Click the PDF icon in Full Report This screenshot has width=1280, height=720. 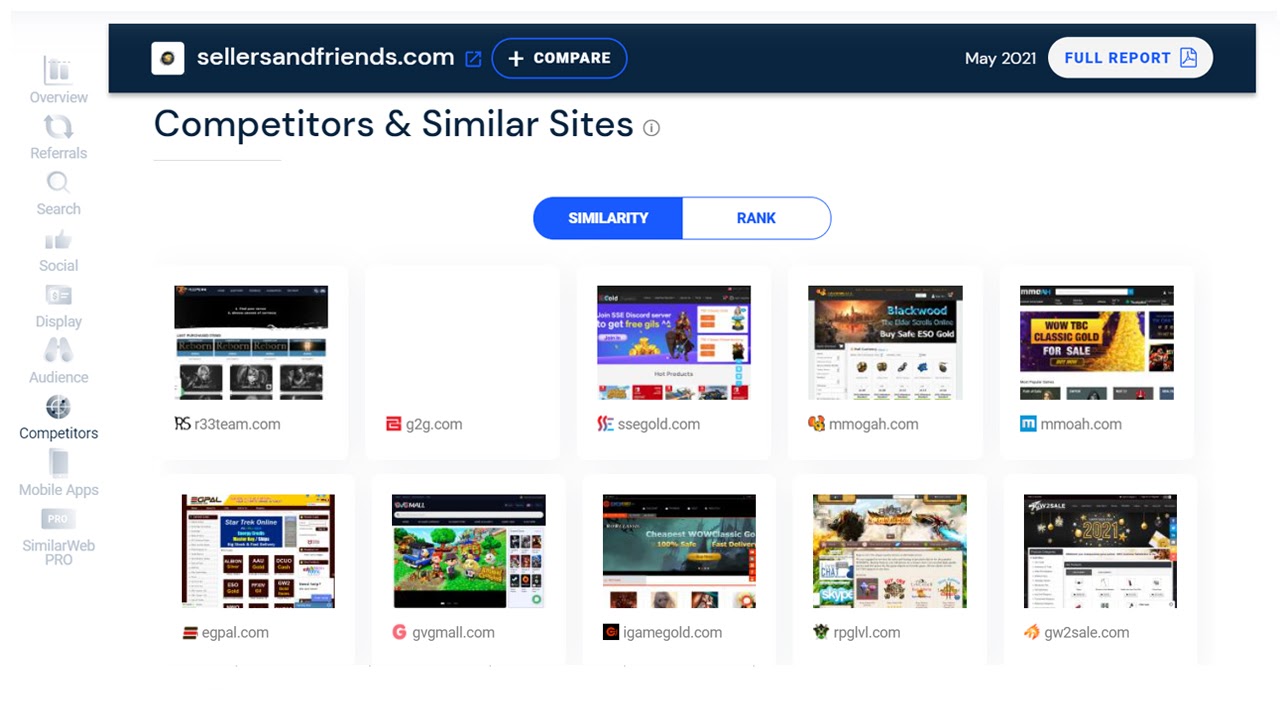click(1187, 58)
